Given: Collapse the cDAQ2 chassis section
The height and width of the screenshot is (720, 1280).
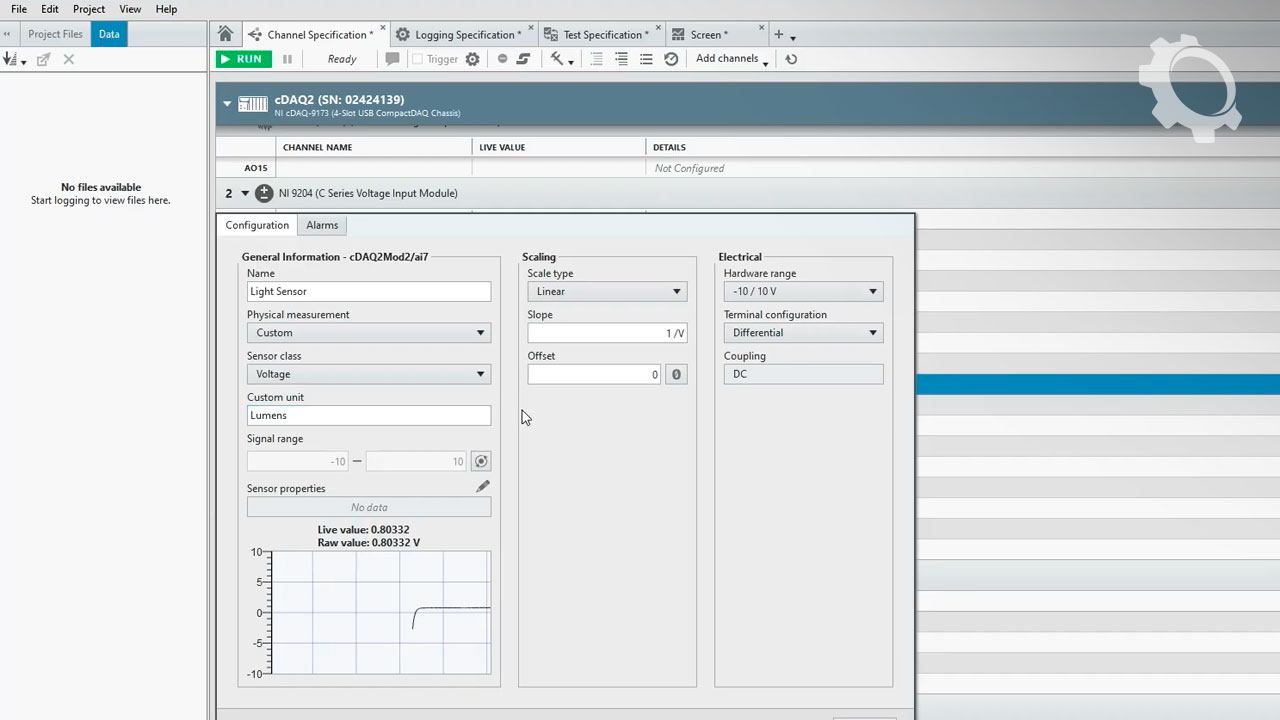Looking at the screenshot, I should (227, 103).
